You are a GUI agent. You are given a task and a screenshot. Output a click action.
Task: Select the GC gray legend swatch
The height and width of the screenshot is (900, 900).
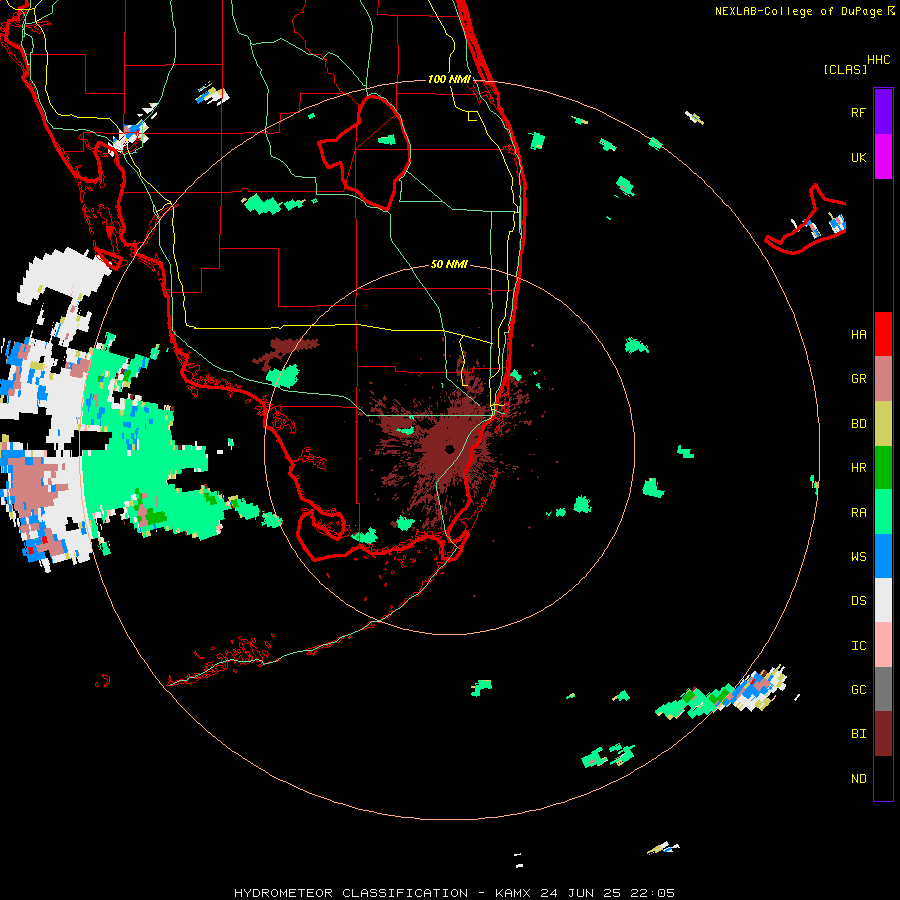883,689
